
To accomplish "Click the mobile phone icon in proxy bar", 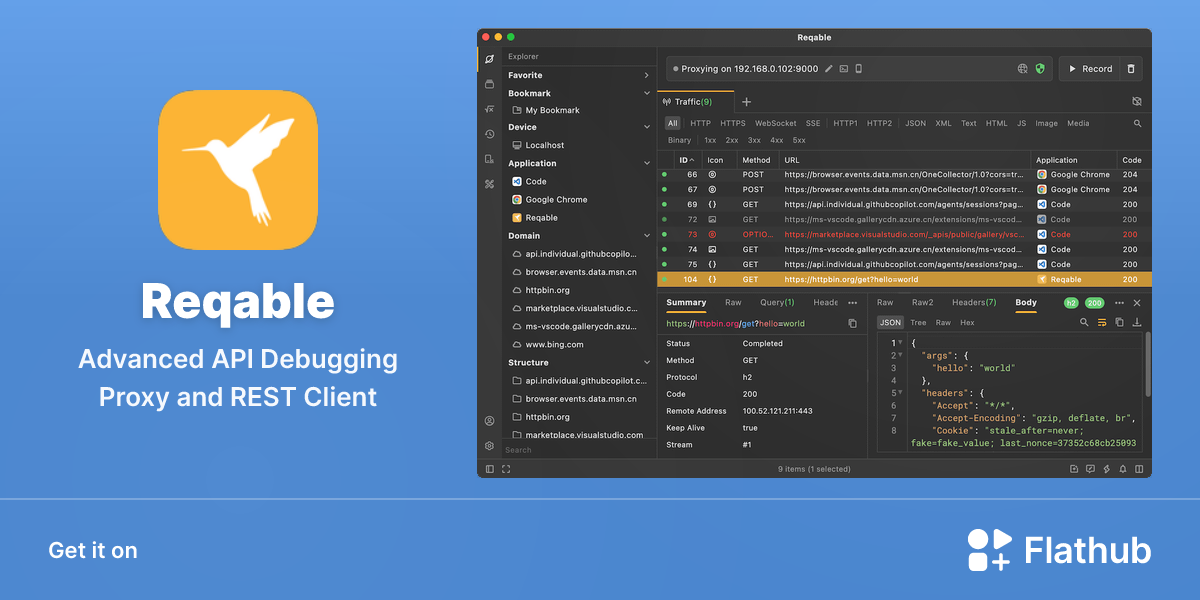I will (x=858, y=69).
